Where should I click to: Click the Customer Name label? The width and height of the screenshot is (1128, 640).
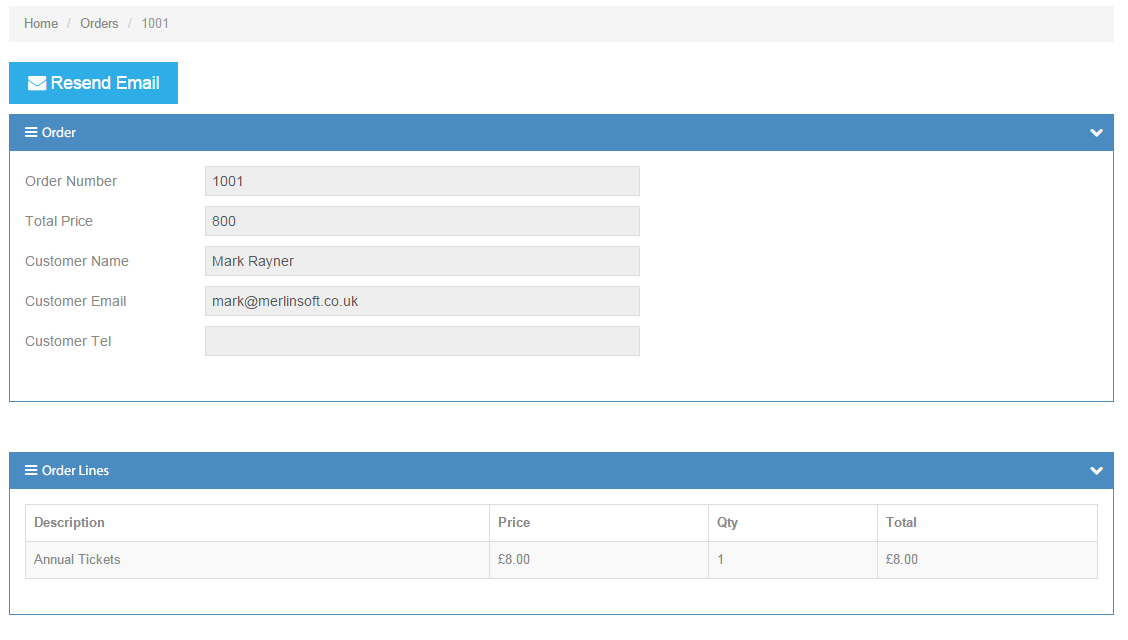coord(77,261)
